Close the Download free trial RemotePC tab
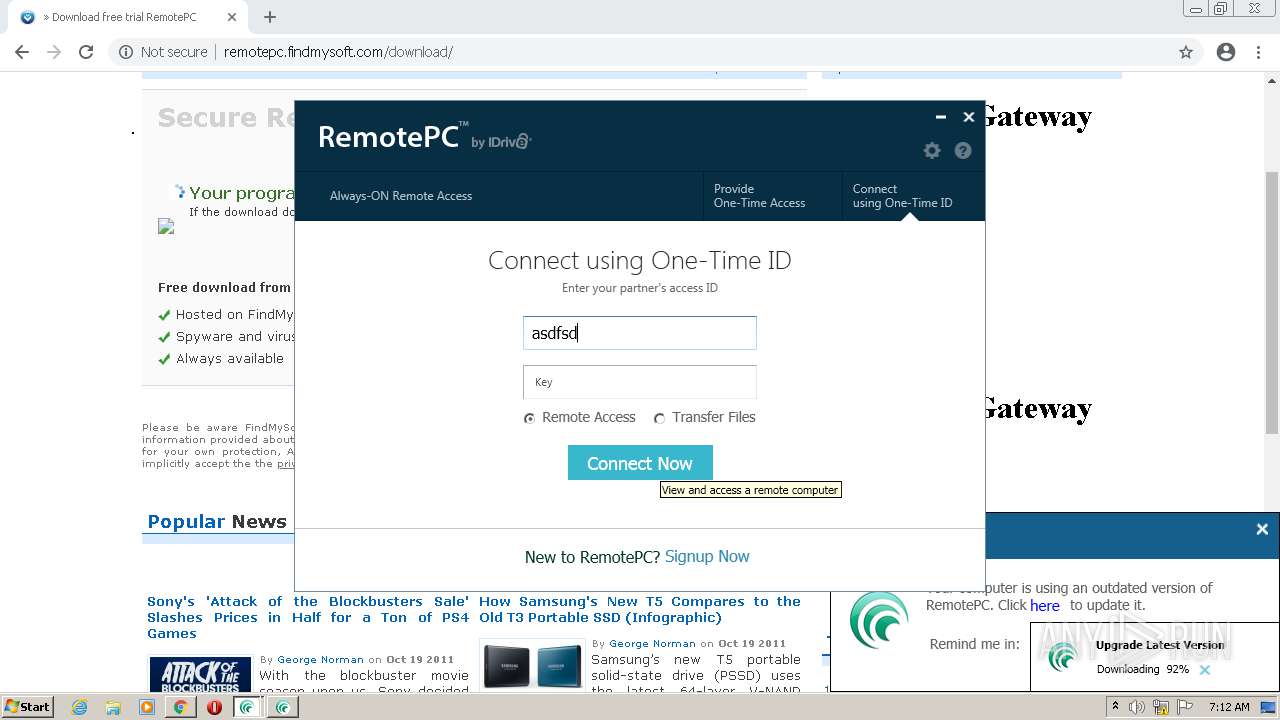Viewport: 1280px width, 720px height. pyautogui.click(x=232, y=17)
